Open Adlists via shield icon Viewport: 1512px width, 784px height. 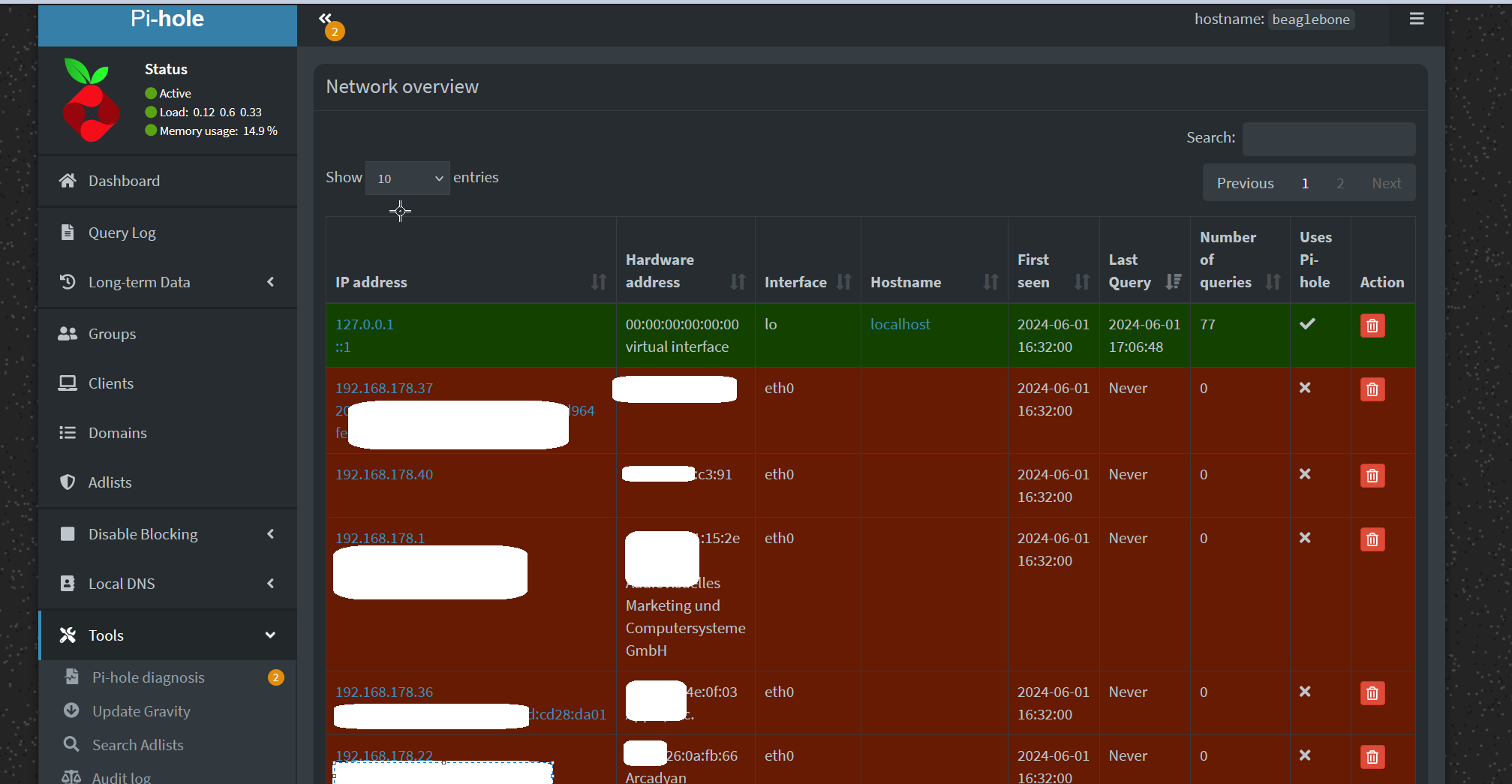(x=110, y=482)
